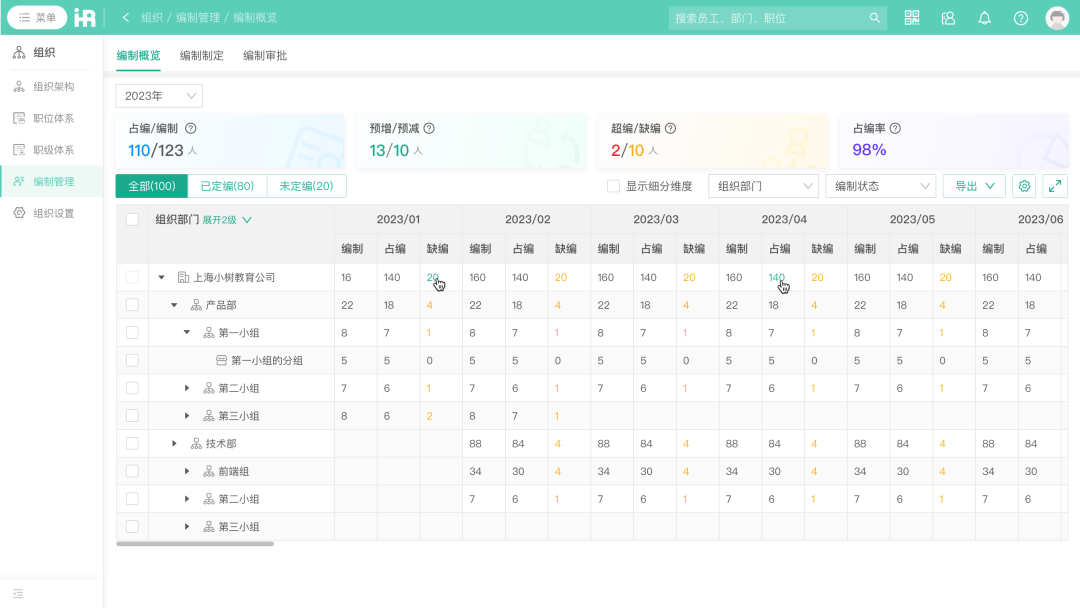Collapse the 上海小树教育公司 tree node
The image size is (1080, 608).
[x=161, y=277]
